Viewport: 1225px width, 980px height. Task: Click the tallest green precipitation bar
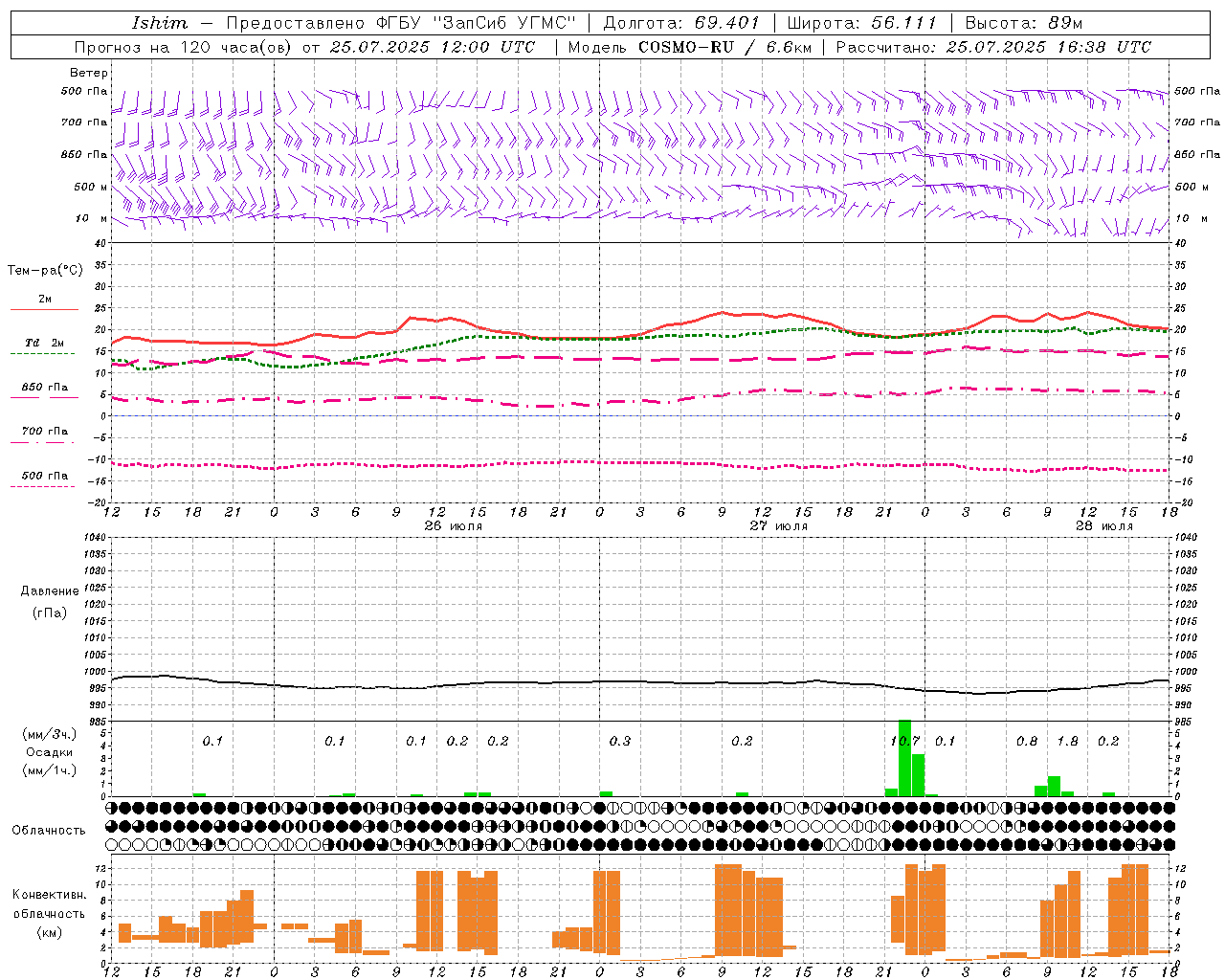pyautogui.click(x=905, y=758)
